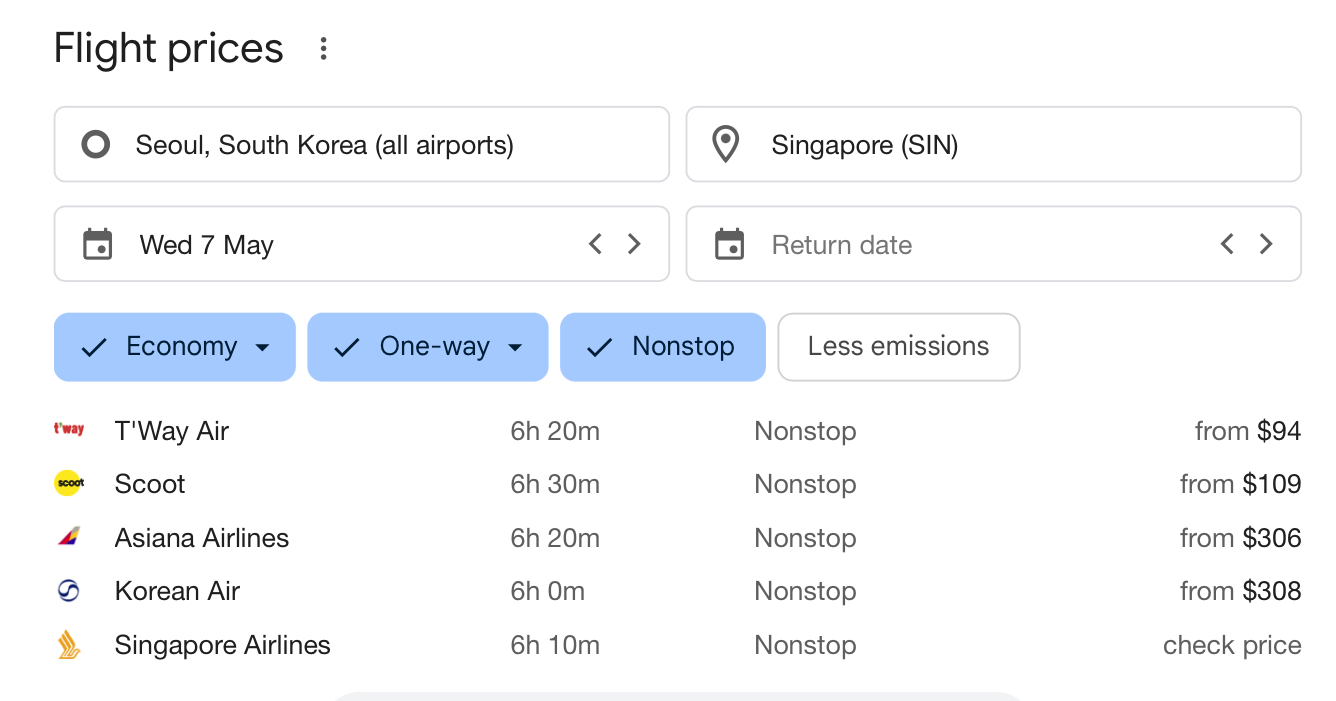Click the Korean Air logo

tap(69, 591)
